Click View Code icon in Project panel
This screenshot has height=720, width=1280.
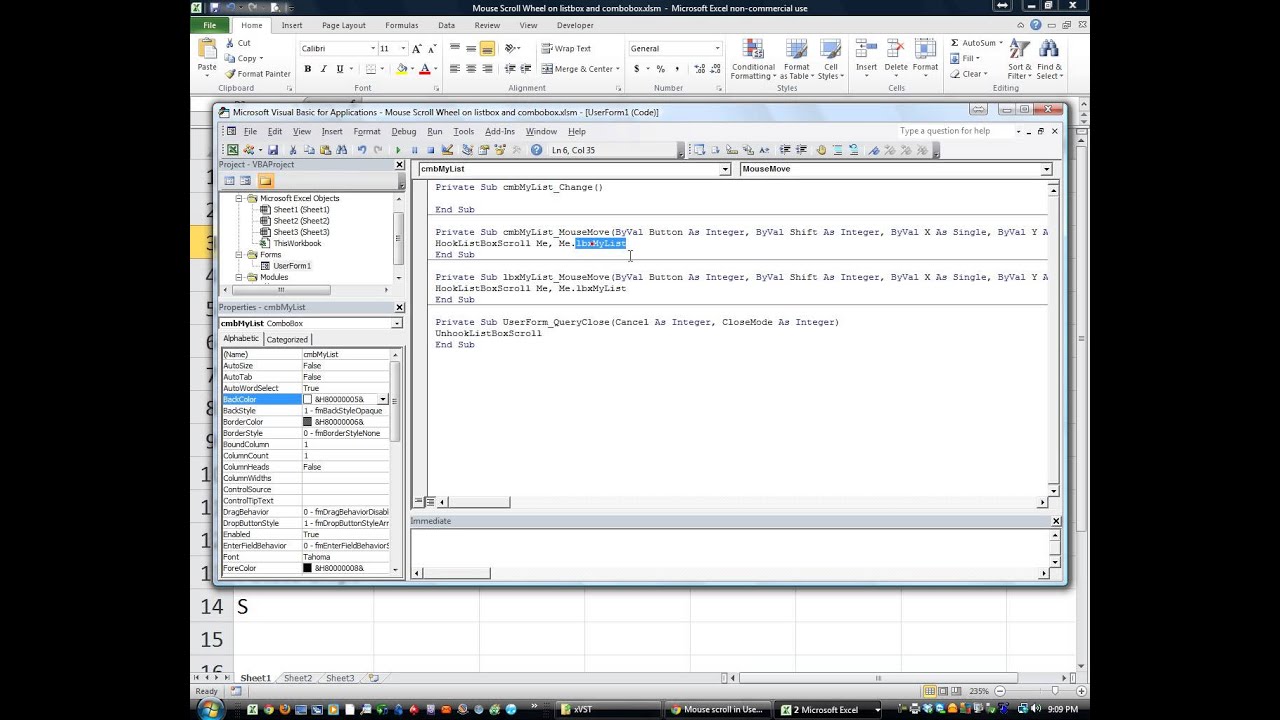[229, 181]
